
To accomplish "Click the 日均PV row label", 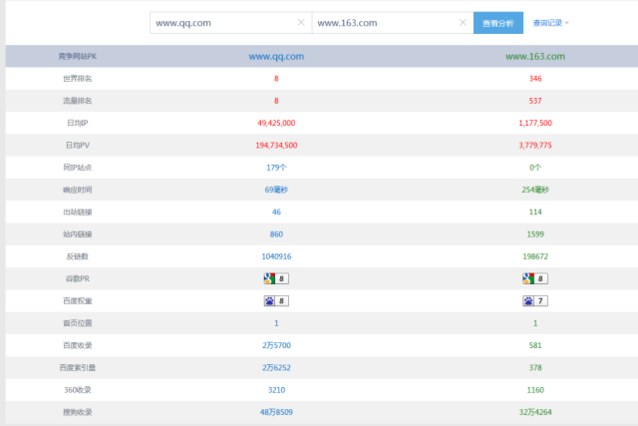I will click(x=77, y=145).
